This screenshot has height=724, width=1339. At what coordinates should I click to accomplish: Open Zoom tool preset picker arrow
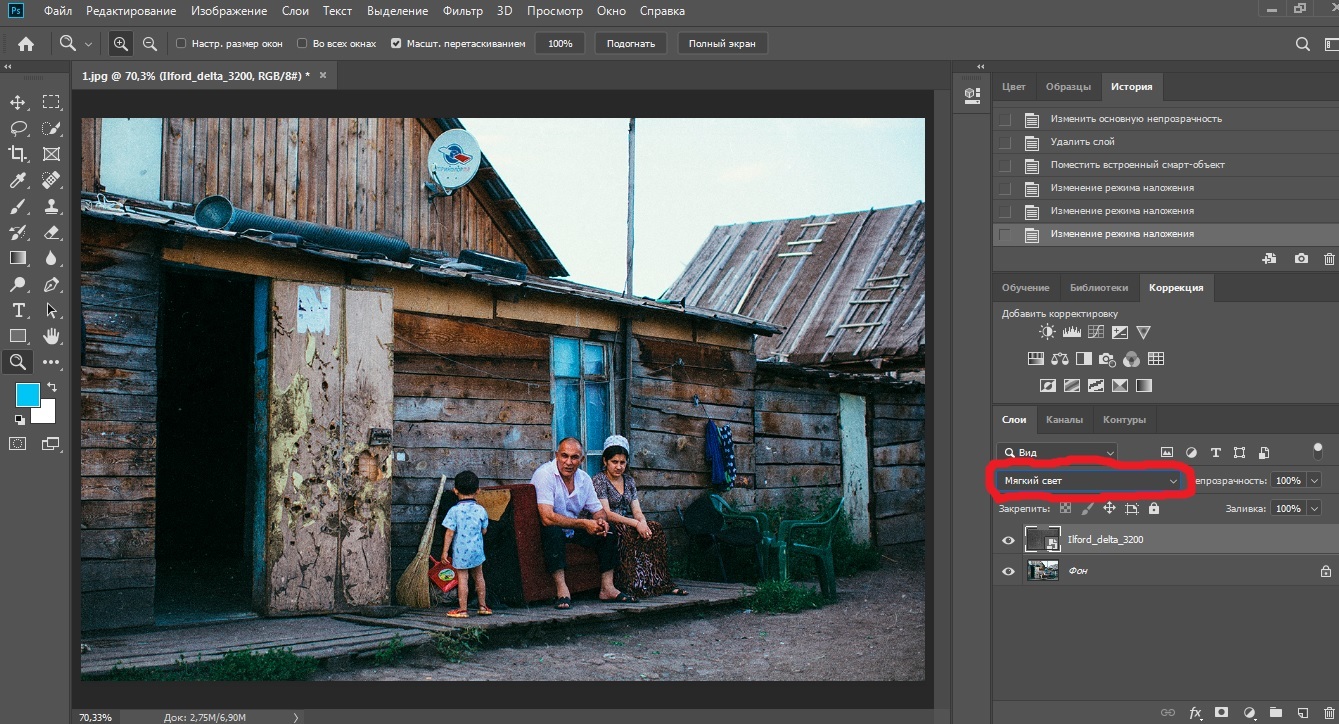click(88, 44)
